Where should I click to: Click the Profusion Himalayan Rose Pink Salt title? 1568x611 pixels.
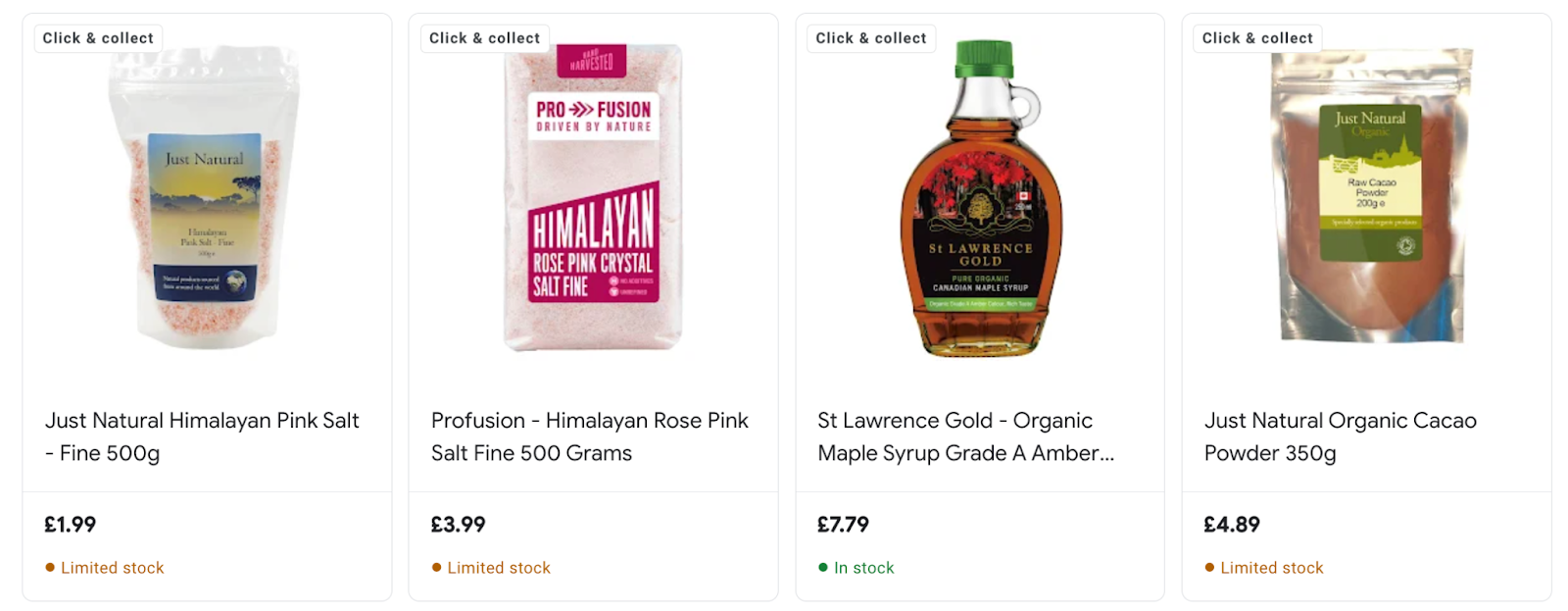pyautogui.click(x=589, y=436)
